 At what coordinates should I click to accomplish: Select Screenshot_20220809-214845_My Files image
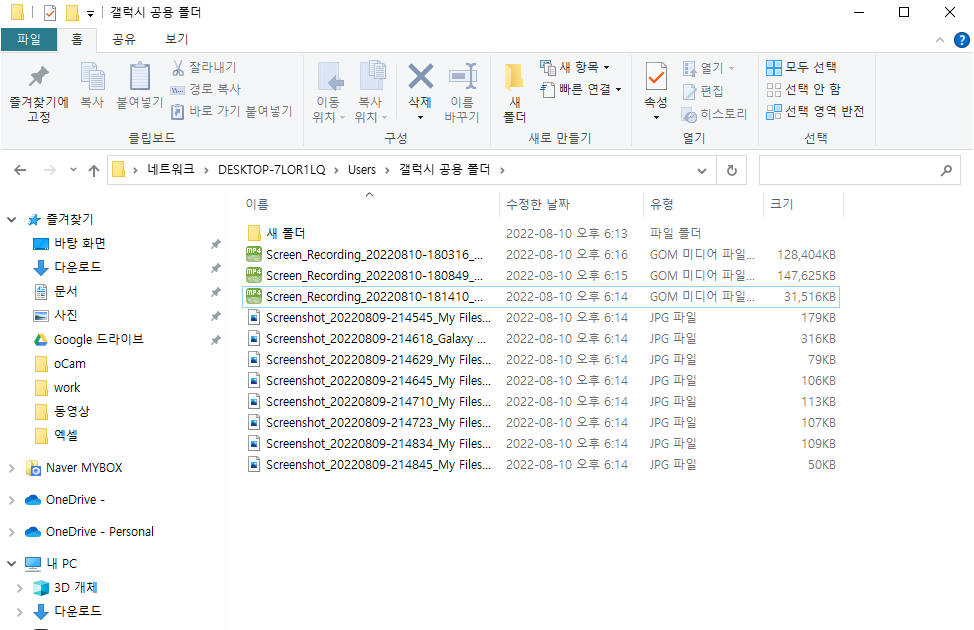point(540,465)
